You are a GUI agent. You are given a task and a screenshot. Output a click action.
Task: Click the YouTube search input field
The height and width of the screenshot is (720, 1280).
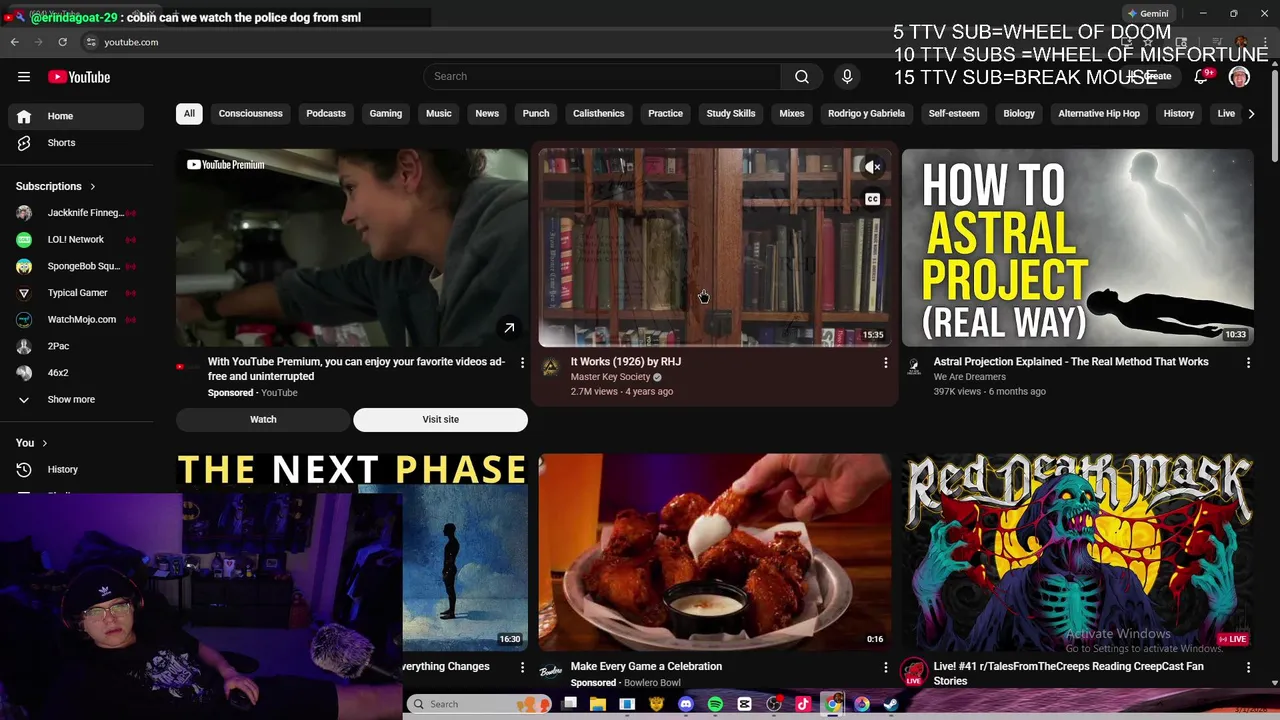(602, 77)
